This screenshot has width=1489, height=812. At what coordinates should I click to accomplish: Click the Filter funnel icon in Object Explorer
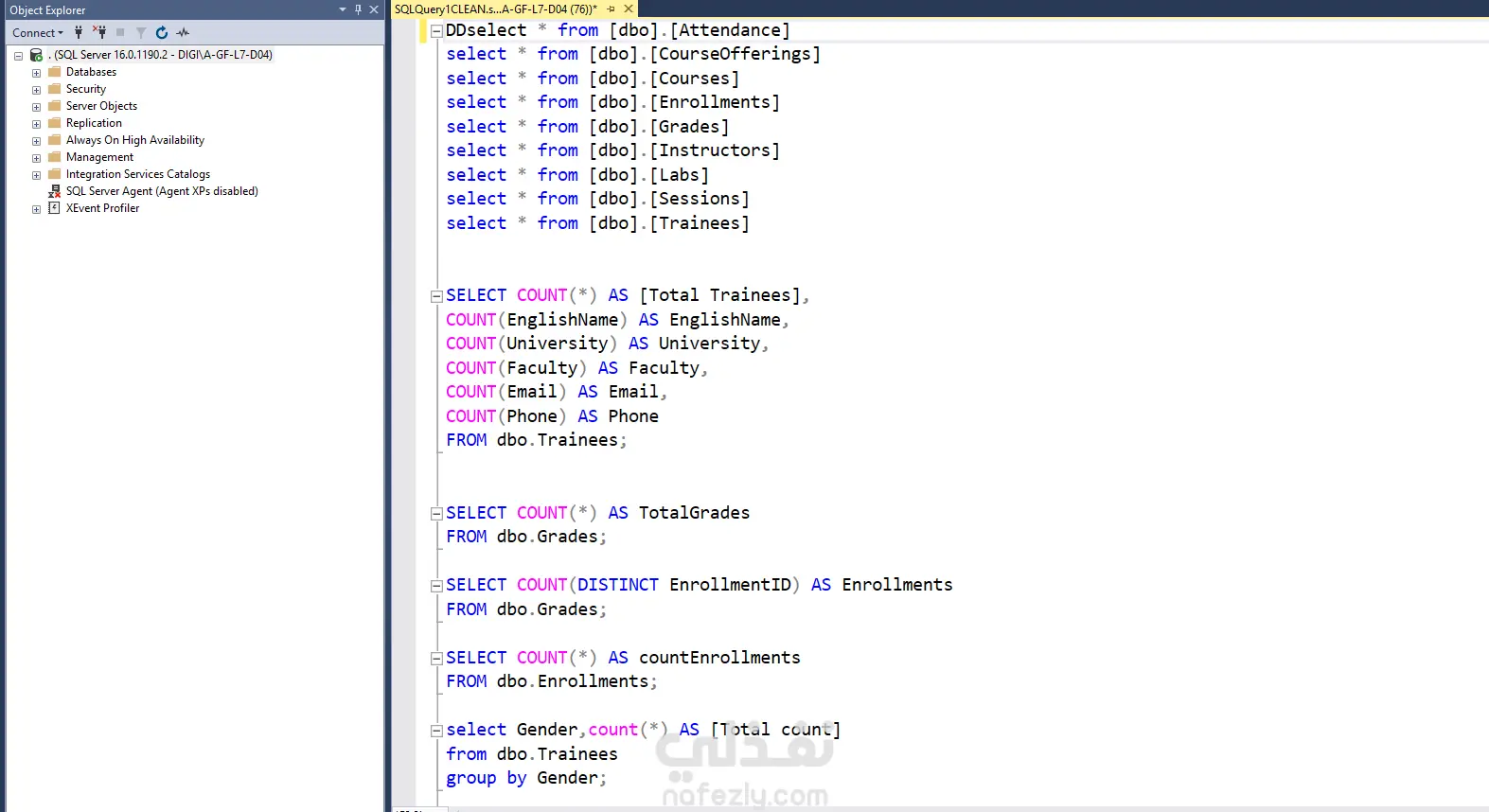pos(141,32)
